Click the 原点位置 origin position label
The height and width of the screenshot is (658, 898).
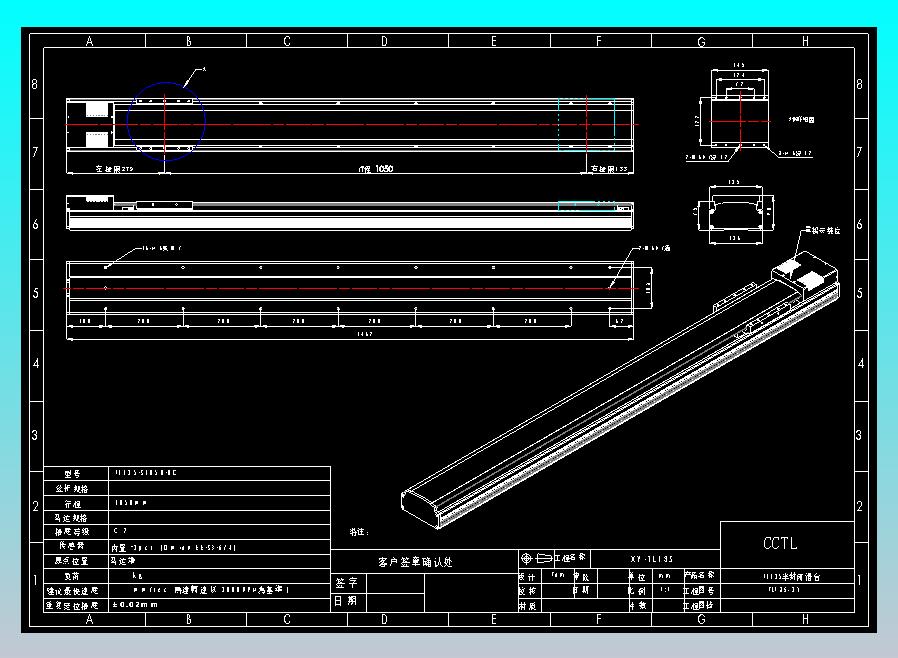(72, 561)
